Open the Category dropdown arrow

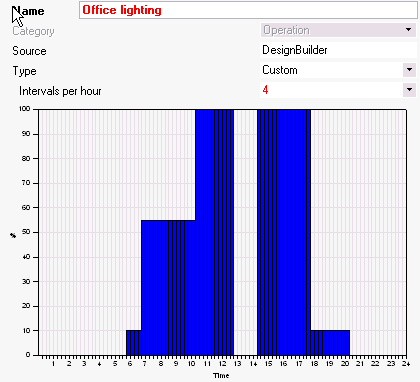409,30
